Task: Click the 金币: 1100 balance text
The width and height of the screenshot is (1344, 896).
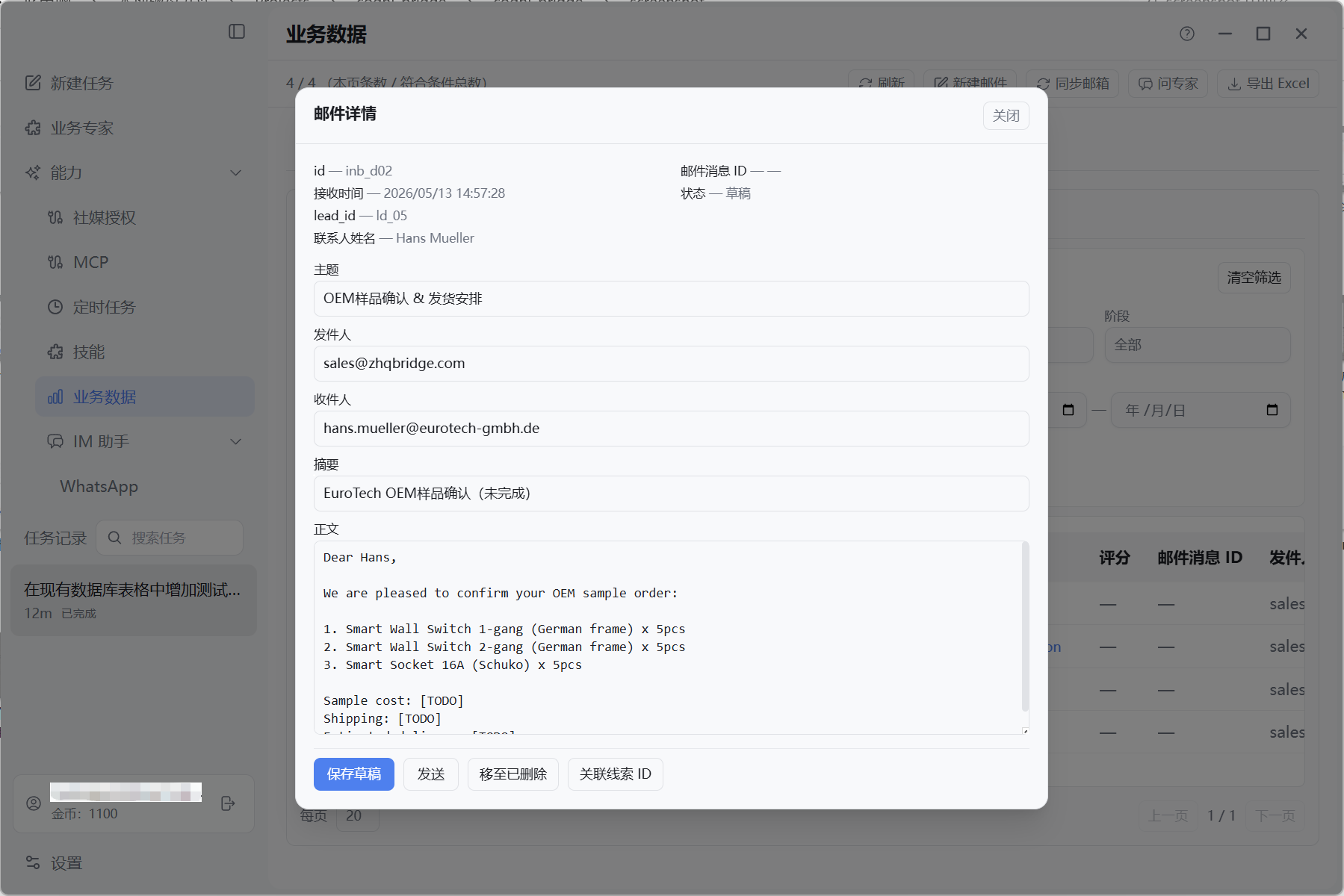Action: [84, 814]
